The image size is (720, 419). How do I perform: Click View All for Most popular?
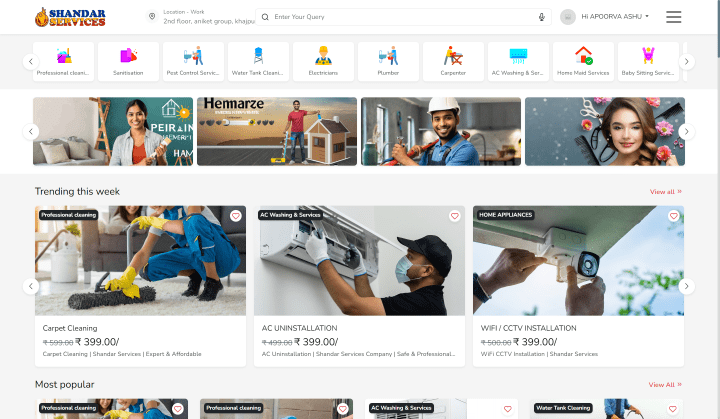coord(665,384)
